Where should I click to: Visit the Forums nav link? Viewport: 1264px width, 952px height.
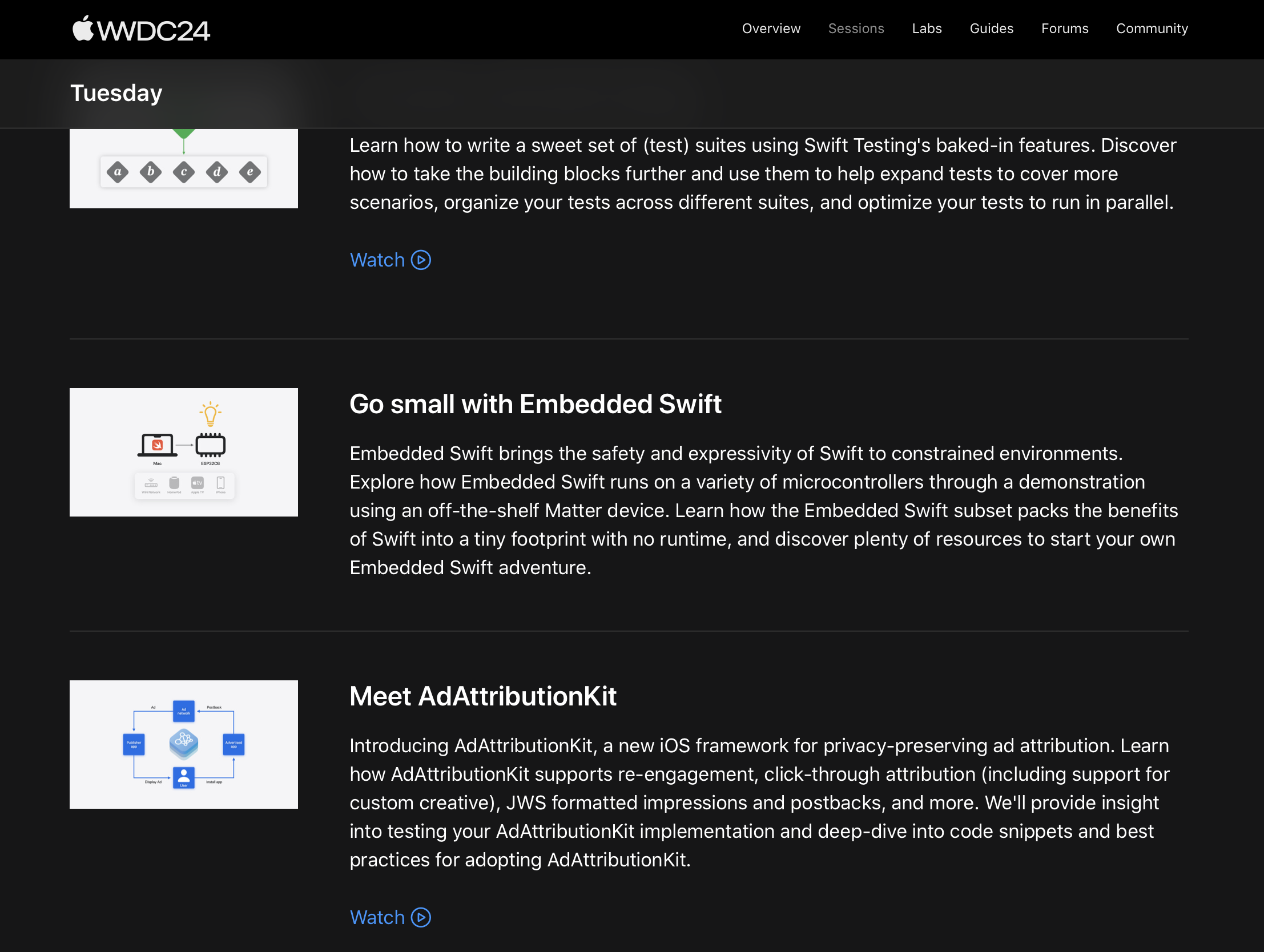pyautogui.click(x=1065, y=29)
